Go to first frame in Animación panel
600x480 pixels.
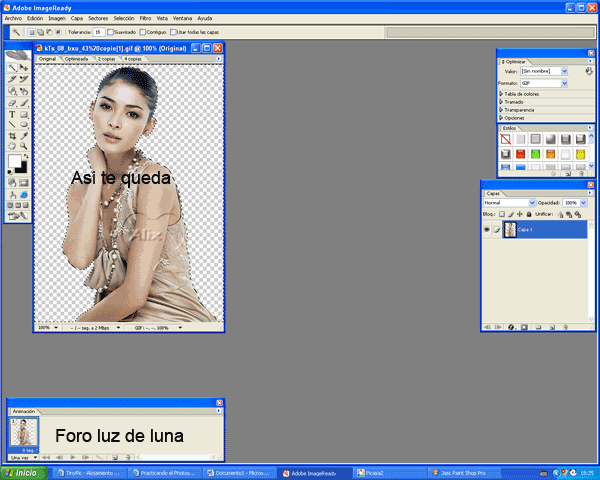click(x=46, y=457)
